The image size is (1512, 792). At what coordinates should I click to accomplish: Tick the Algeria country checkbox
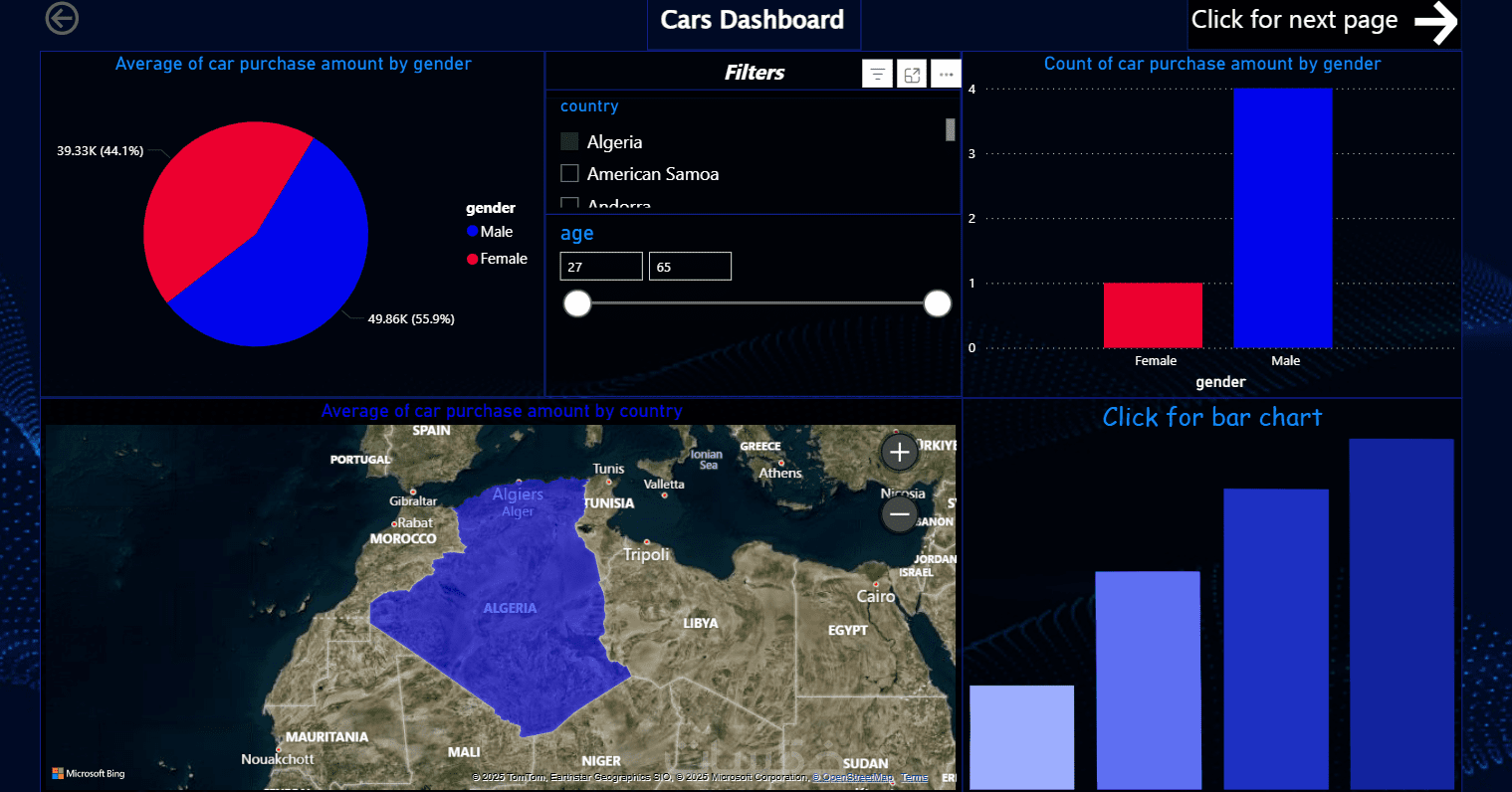click(x=569, y=141)
